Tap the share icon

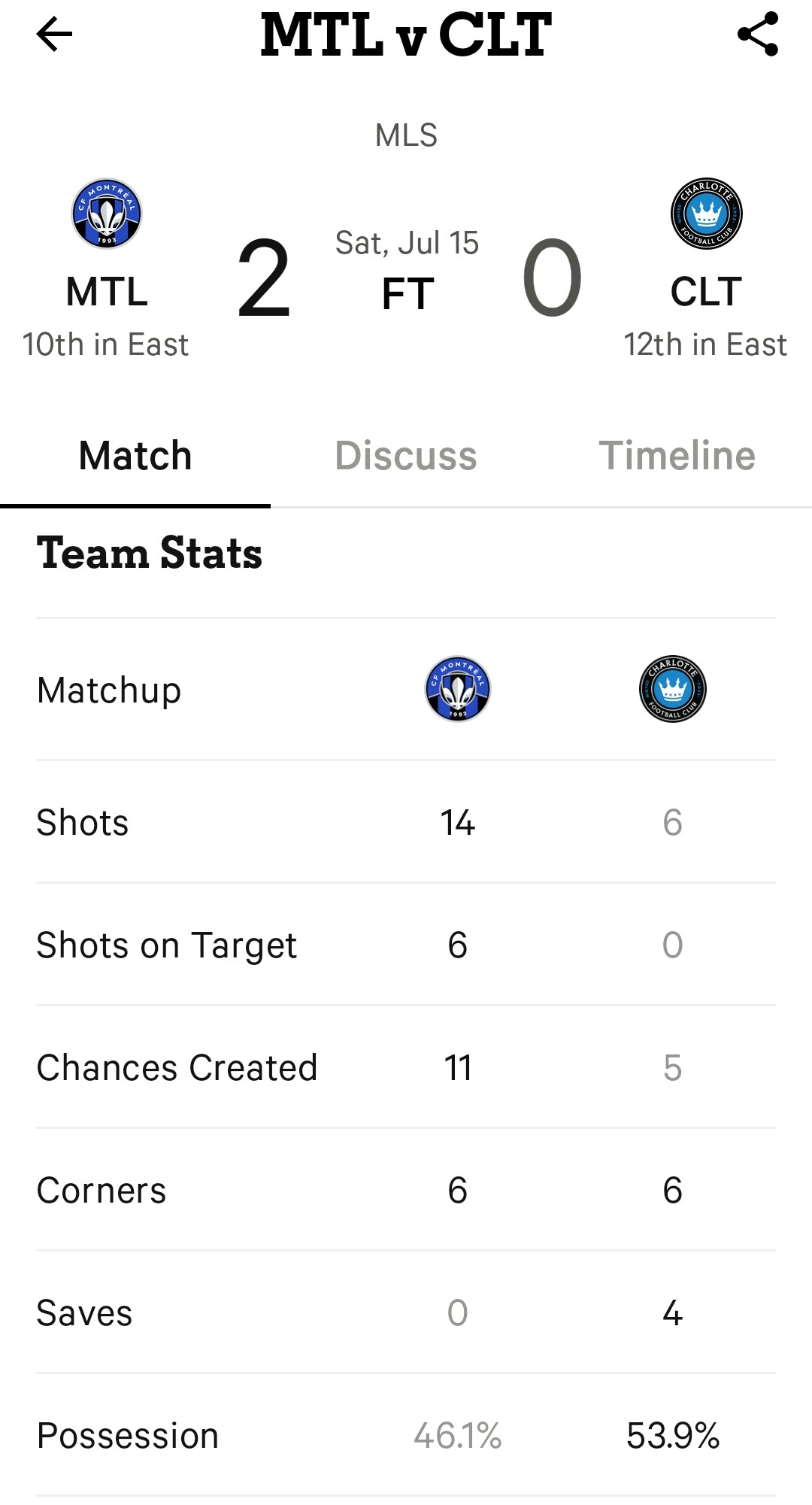[758, 35]
